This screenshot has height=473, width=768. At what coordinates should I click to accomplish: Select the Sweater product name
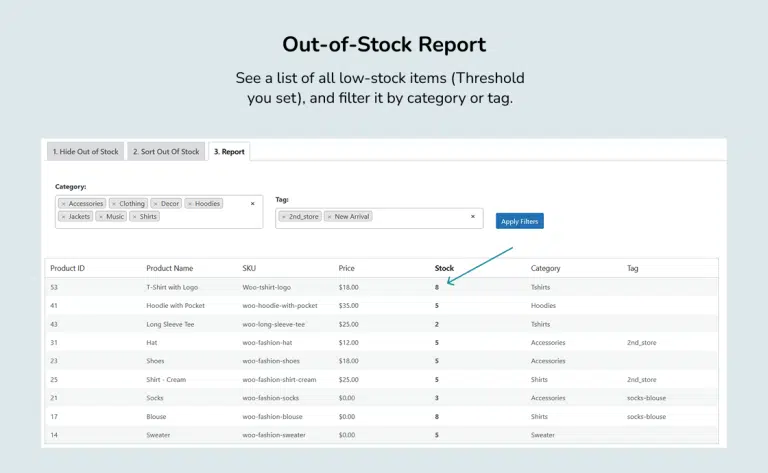[x=158, y=435]
